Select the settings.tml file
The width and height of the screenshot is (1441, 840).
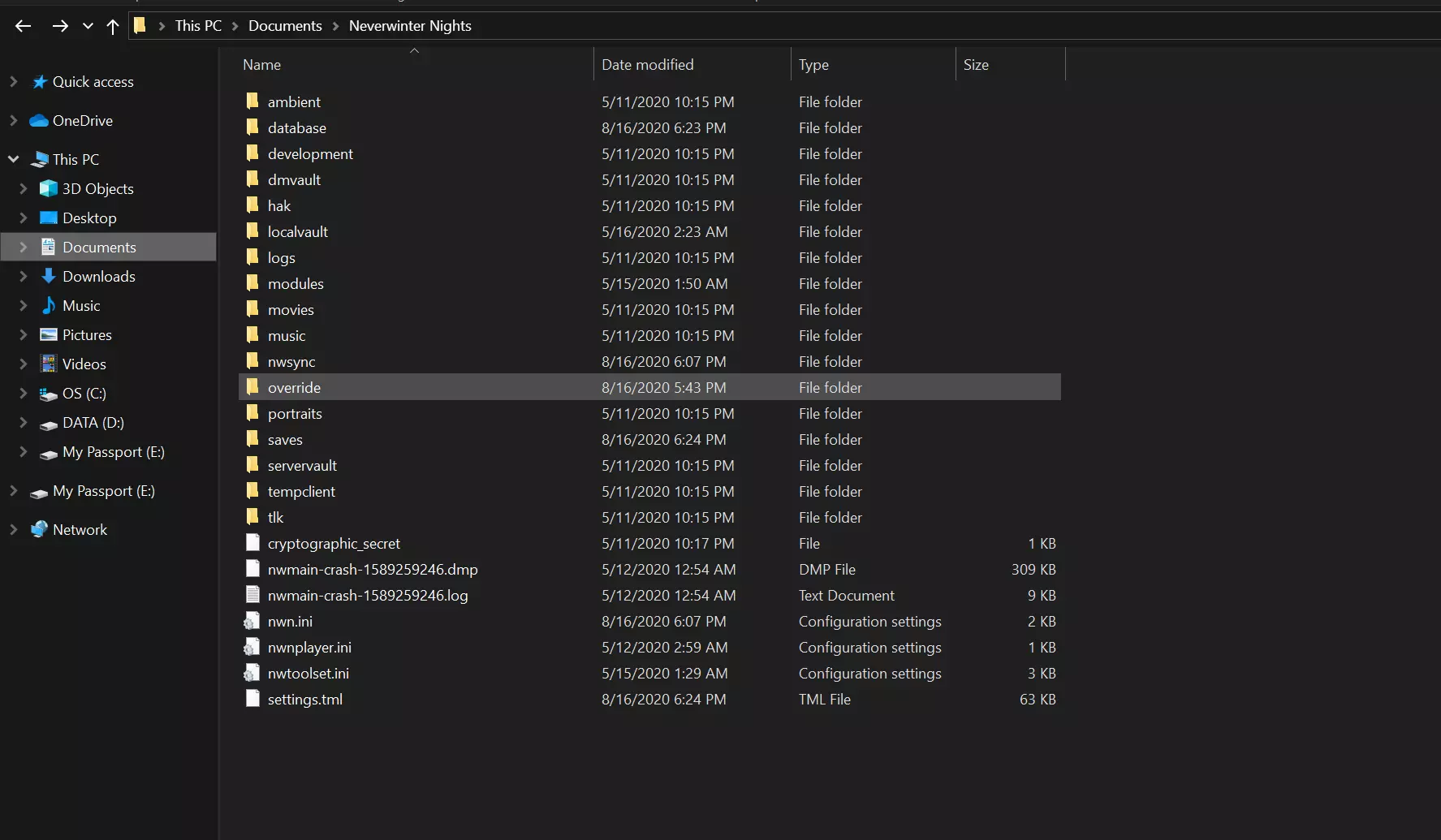(x=305, y=700)
